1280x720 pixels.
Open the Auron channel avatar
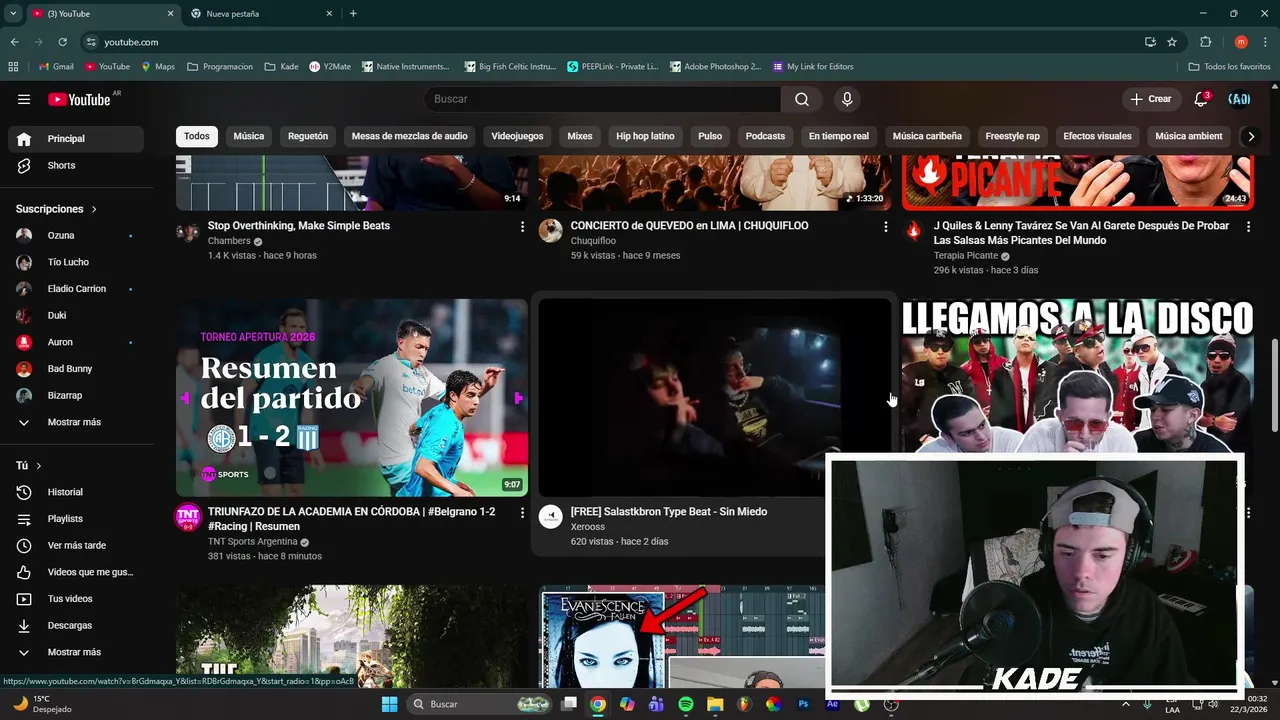pyautogui.click(x=24, y=342)
